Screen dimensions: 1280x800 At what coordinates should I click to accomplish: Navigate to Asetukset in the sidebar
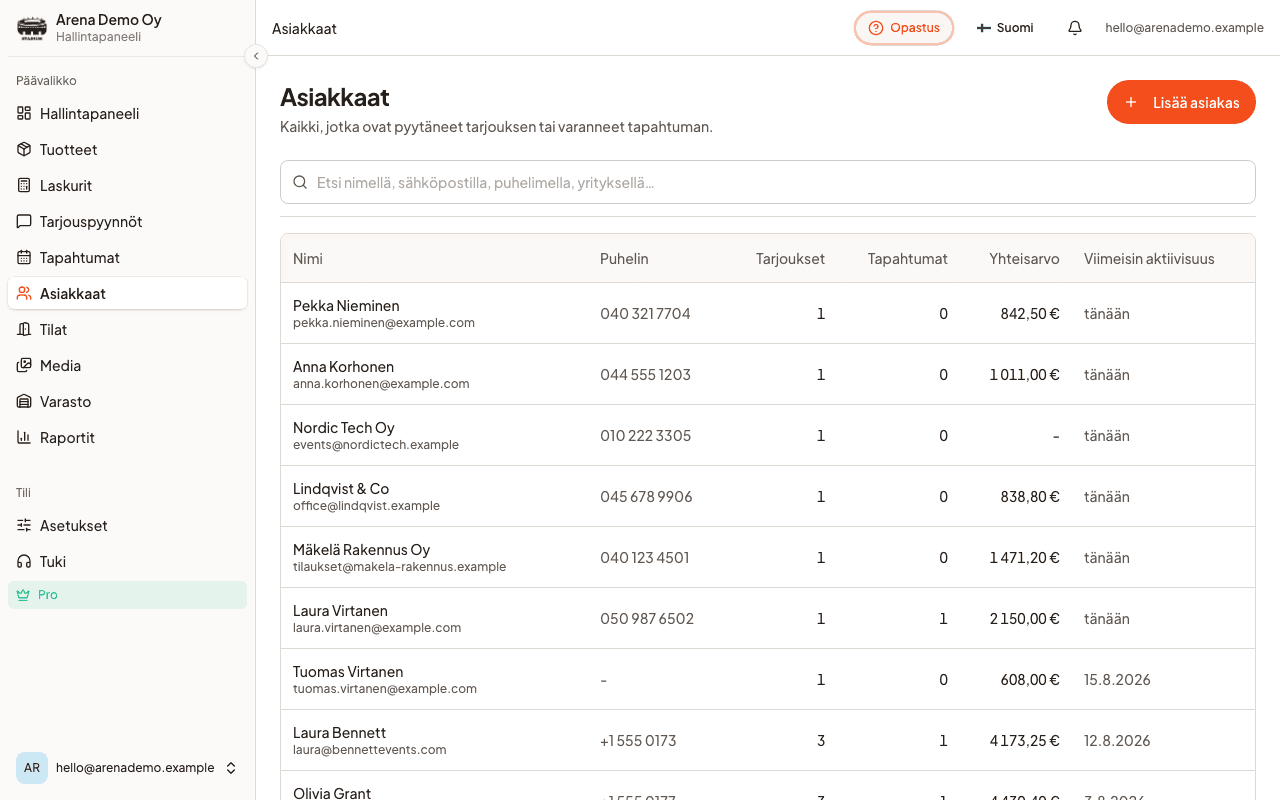127,526
